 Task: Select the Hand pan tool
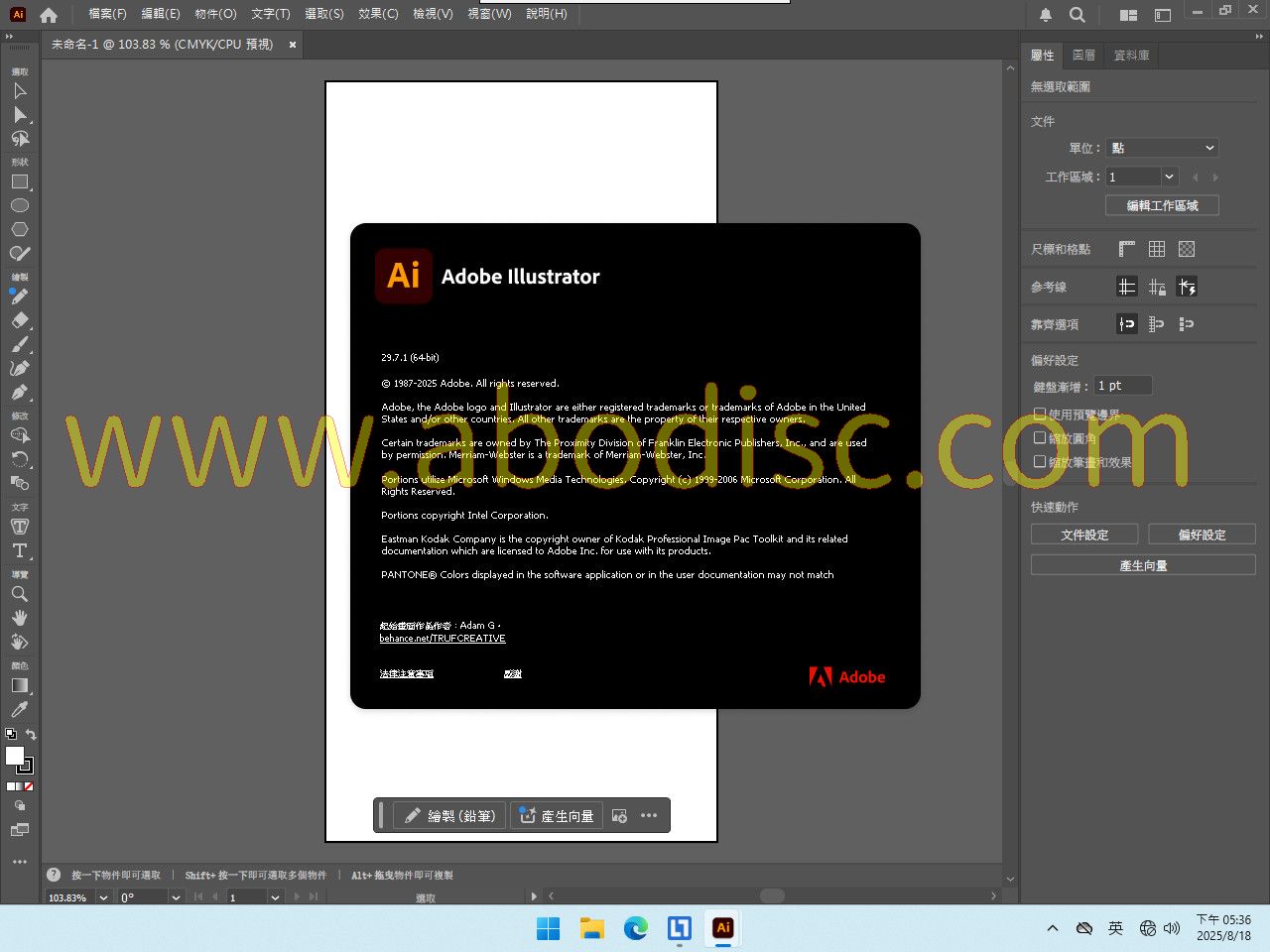[x=19, y=618]
